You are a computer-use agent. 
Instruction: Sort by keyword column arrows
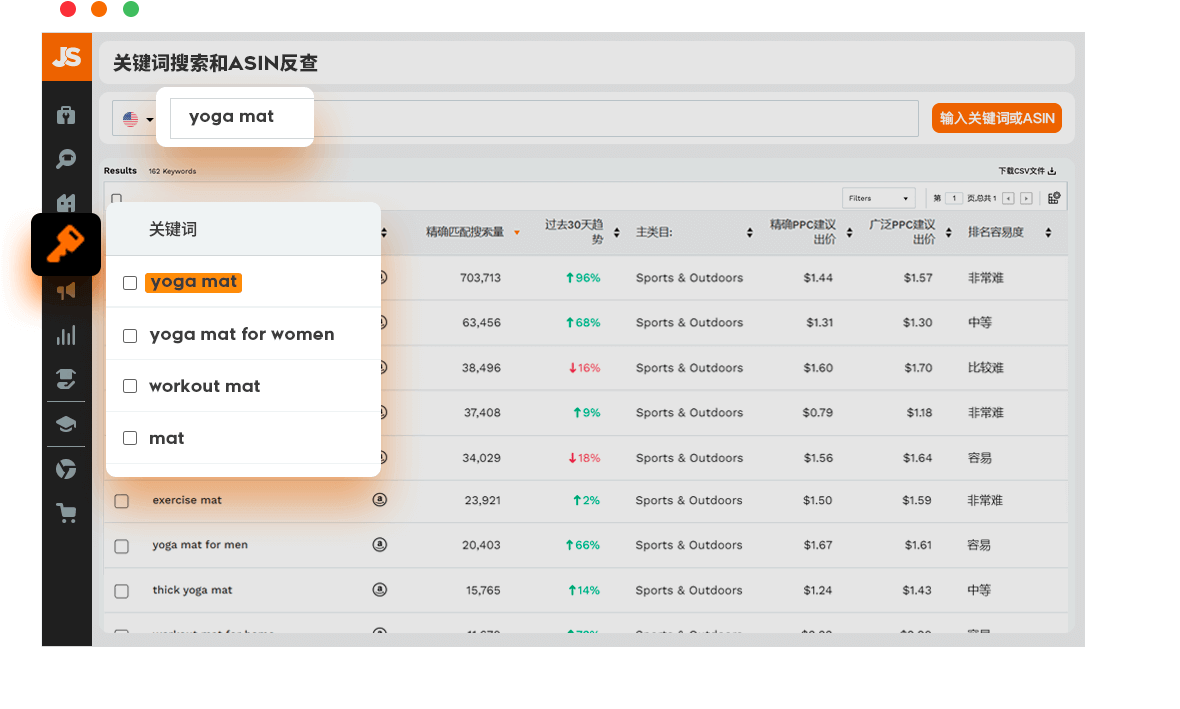(x=384, y=233)
